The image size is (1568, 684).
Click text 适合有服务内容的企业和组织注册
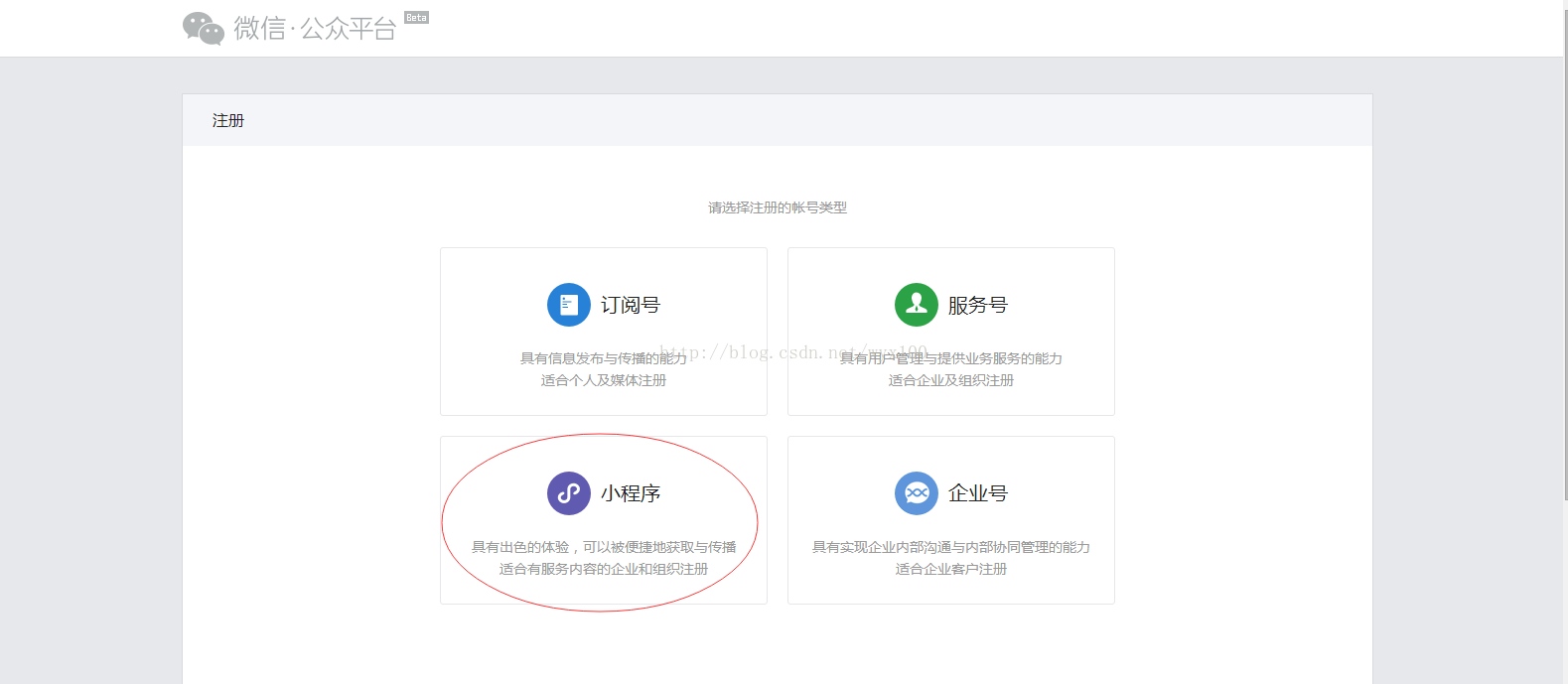[604, 569]
